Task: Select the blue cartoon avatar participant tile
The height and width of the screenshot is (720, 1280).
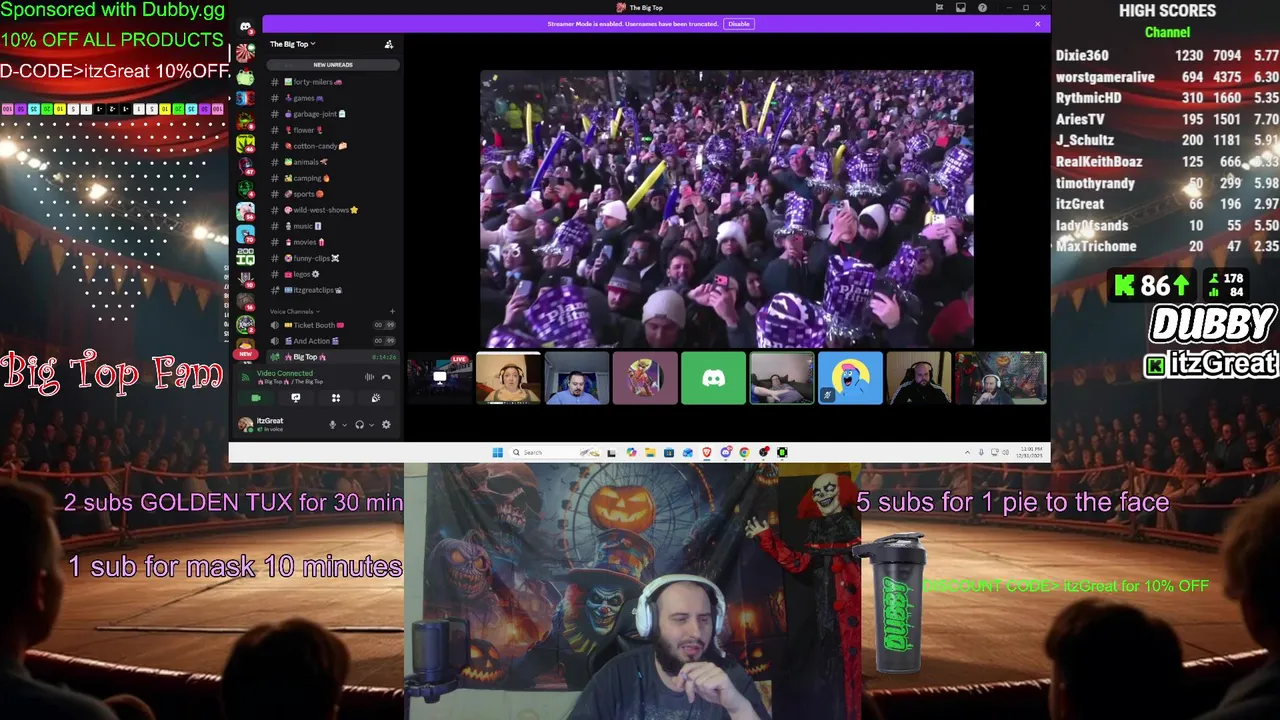Action: (850, 378)
